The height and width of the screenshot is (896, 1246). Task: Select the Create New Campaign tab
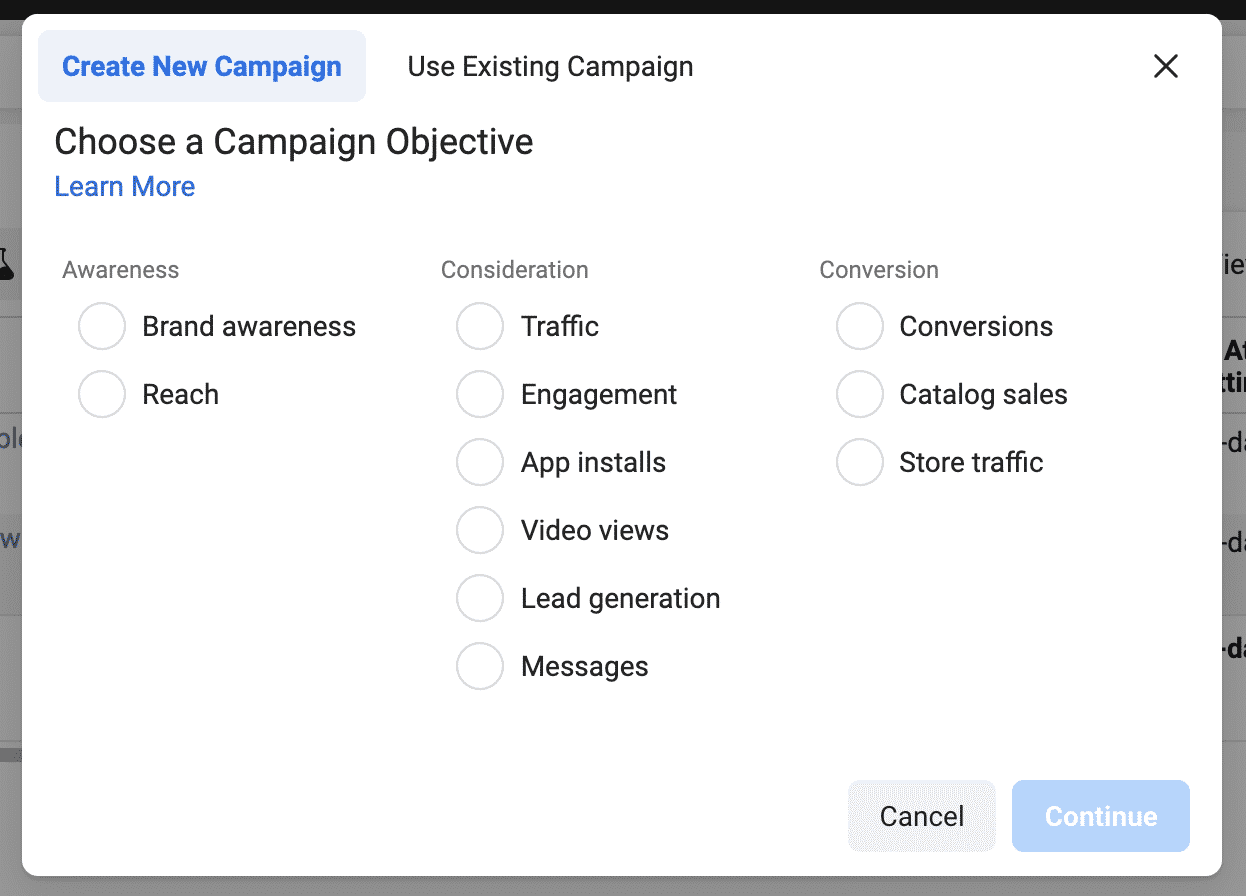[x=201, y=66]
